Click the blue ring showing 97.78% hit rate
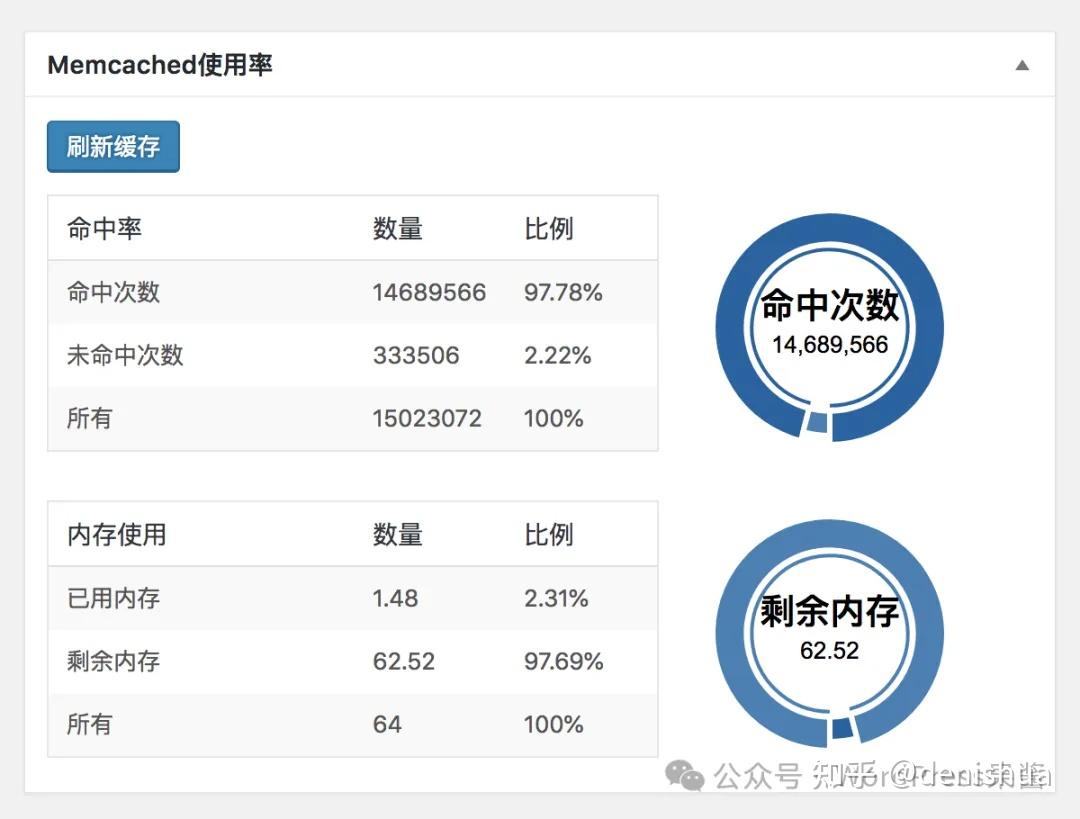Viewport: 1080px width, 819px height. pyautogui.click(x=829, y=233)
